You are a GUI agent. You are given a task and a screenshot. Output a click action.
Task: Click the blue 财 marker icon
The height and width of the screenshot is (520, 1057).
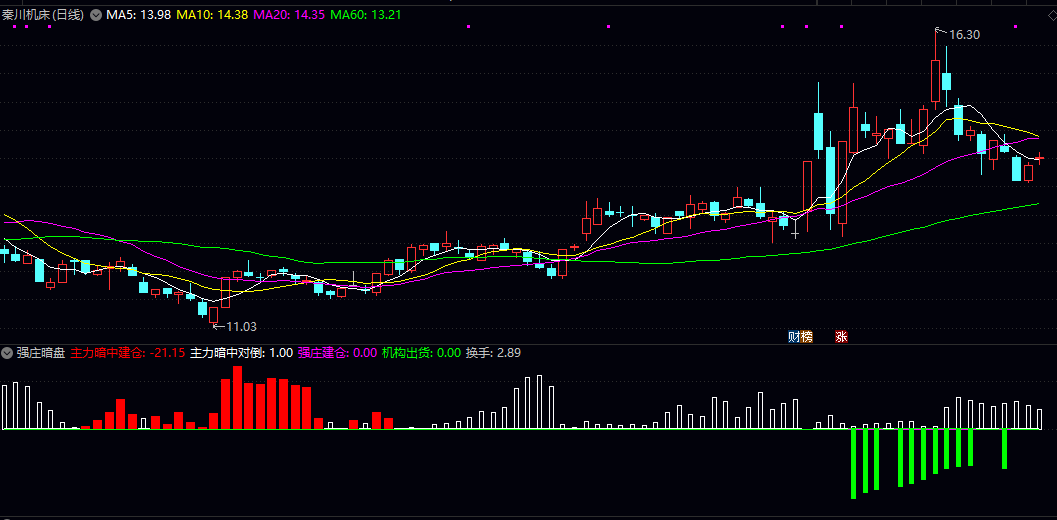coord(794,337)
